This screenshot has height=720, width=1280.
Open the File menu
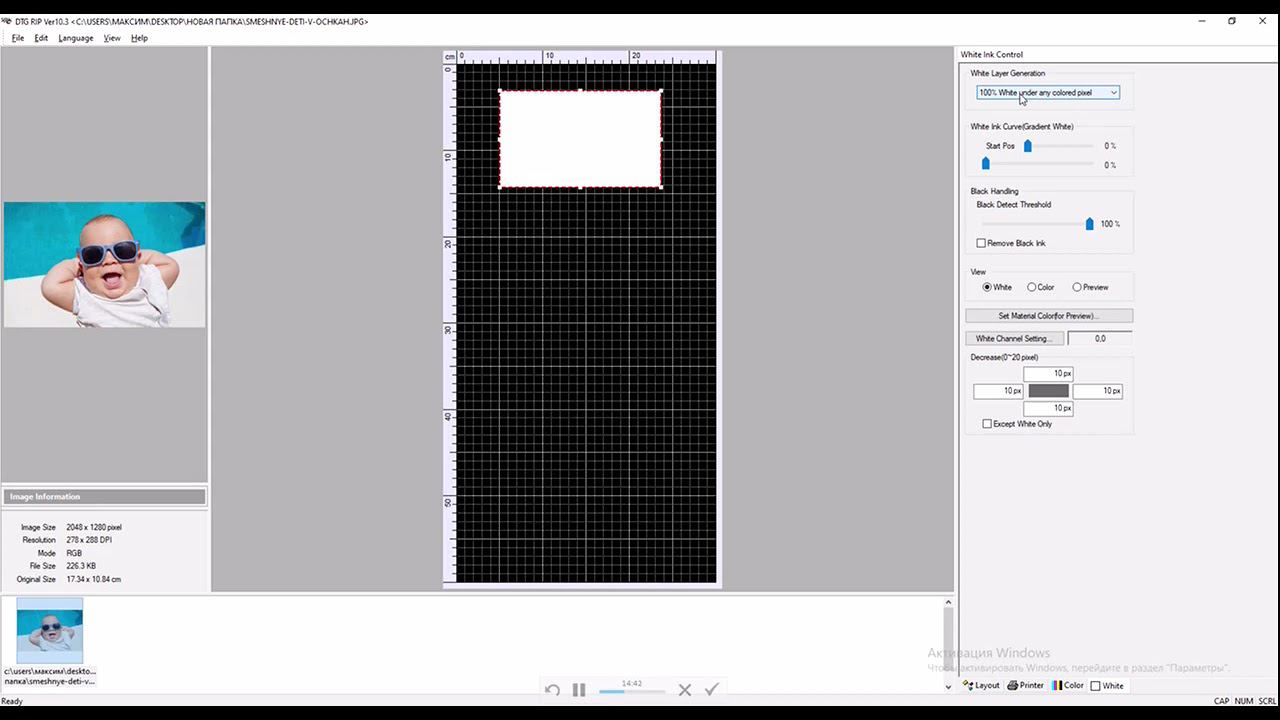click(18, 38)
